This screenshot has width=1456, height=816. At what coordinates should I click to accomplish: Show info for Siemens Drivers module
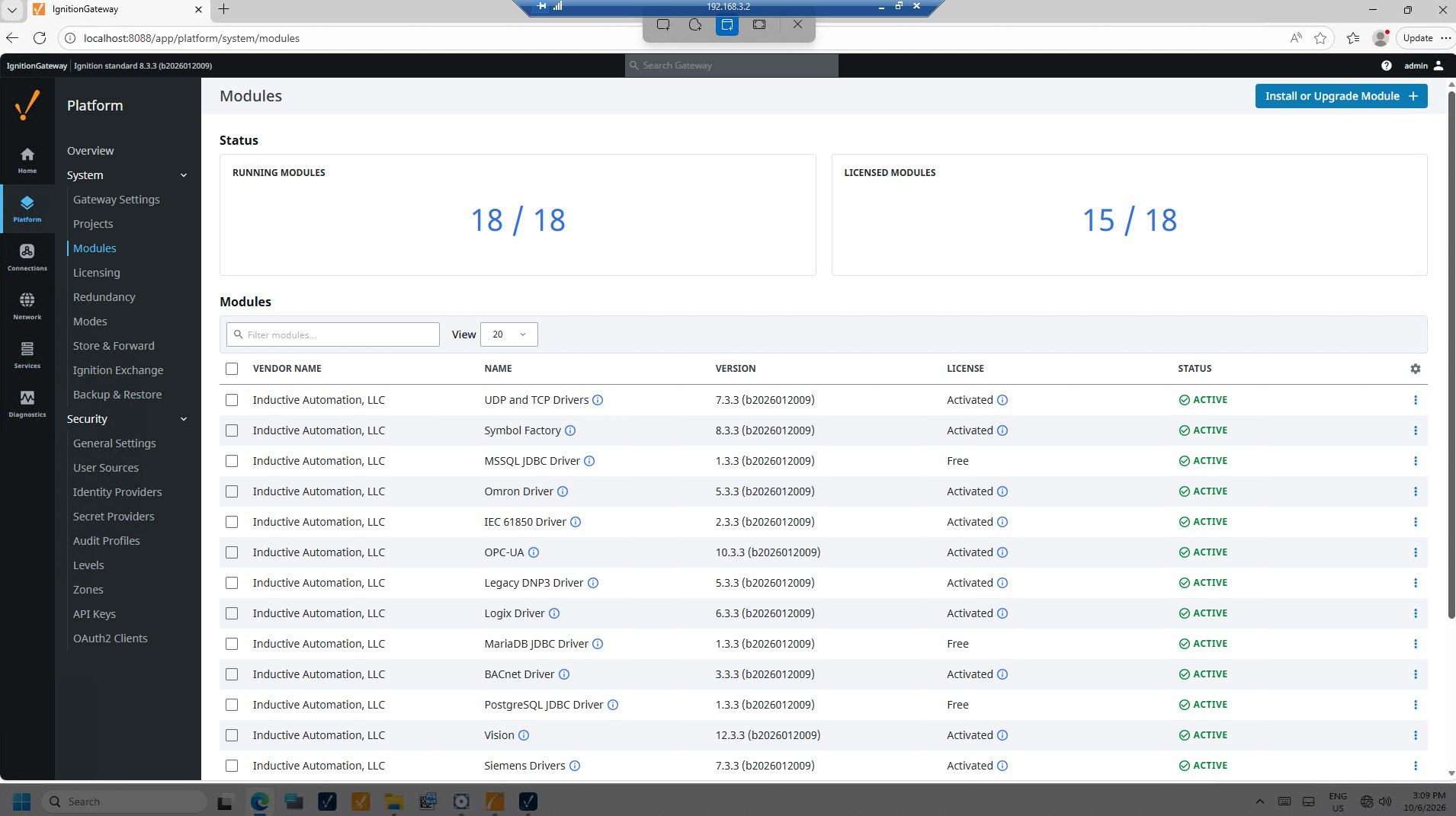click(575, 766)
